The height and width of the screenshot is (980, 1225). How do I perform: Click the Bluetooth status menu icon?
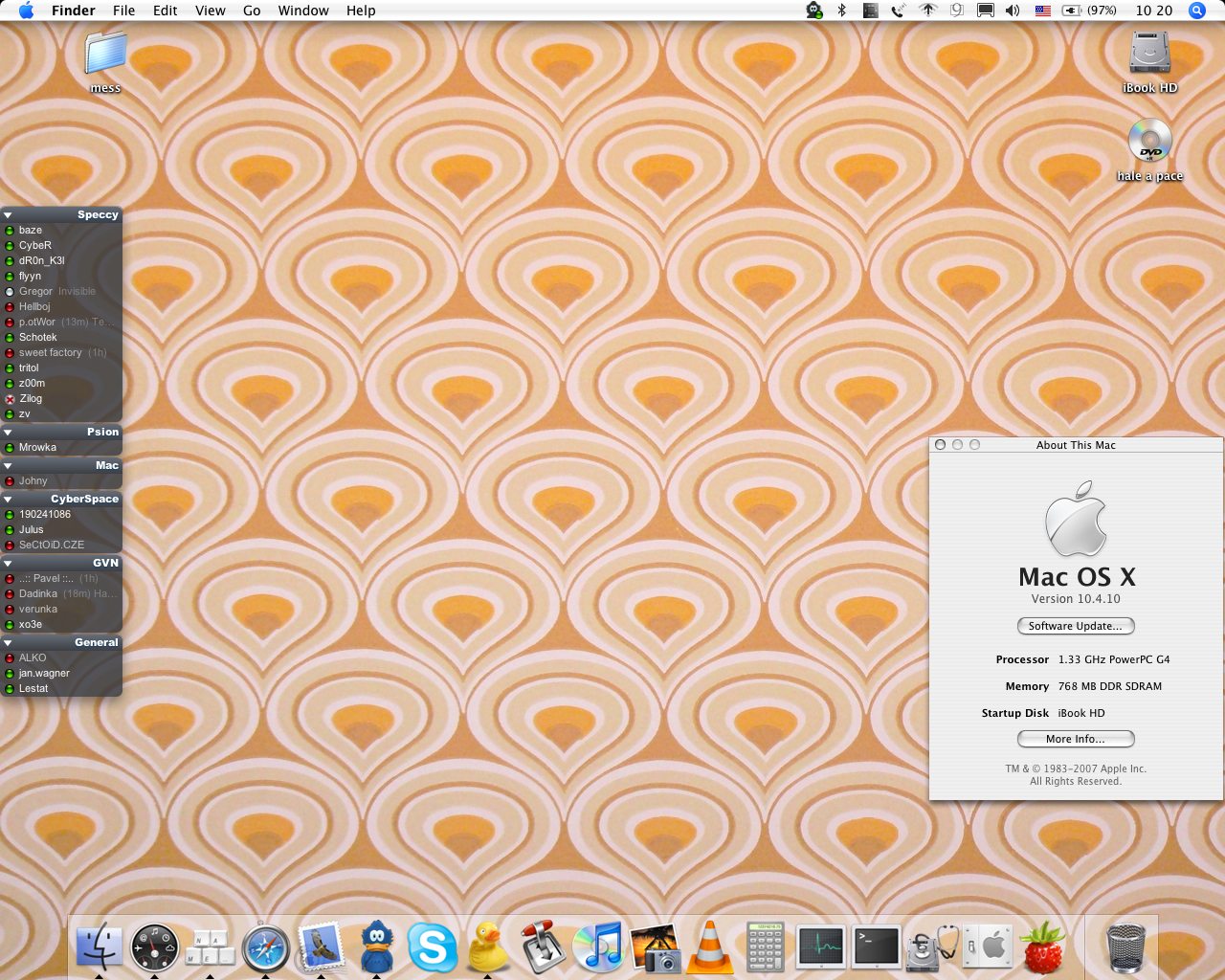click(842, 11)
